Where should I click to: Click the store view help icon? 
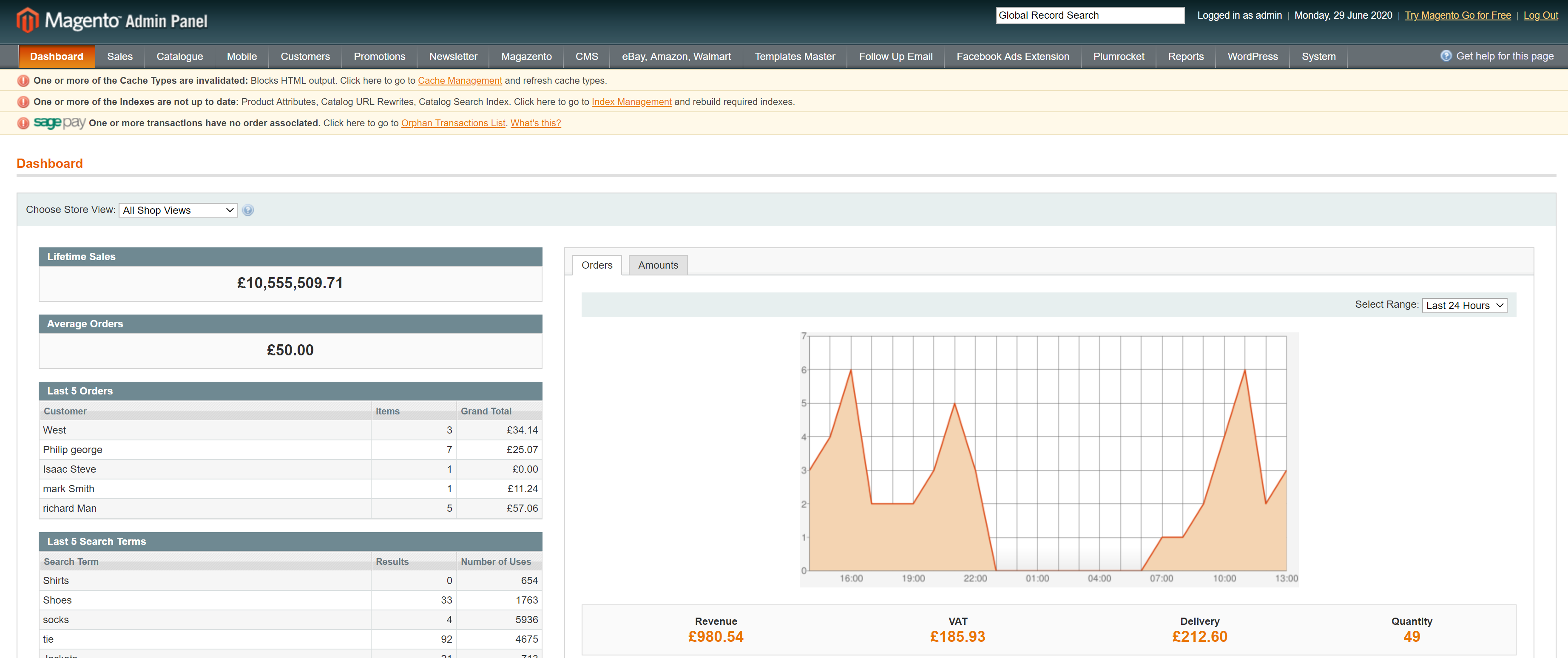pos(248,210)
